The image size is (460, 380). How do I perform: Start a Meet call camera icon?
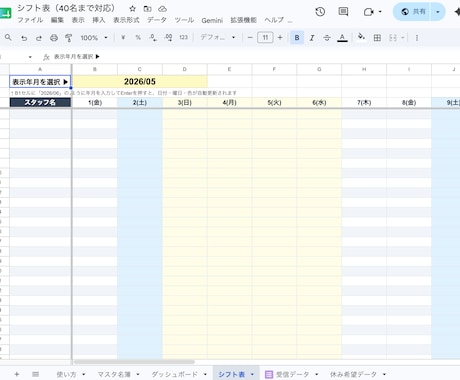368,12
